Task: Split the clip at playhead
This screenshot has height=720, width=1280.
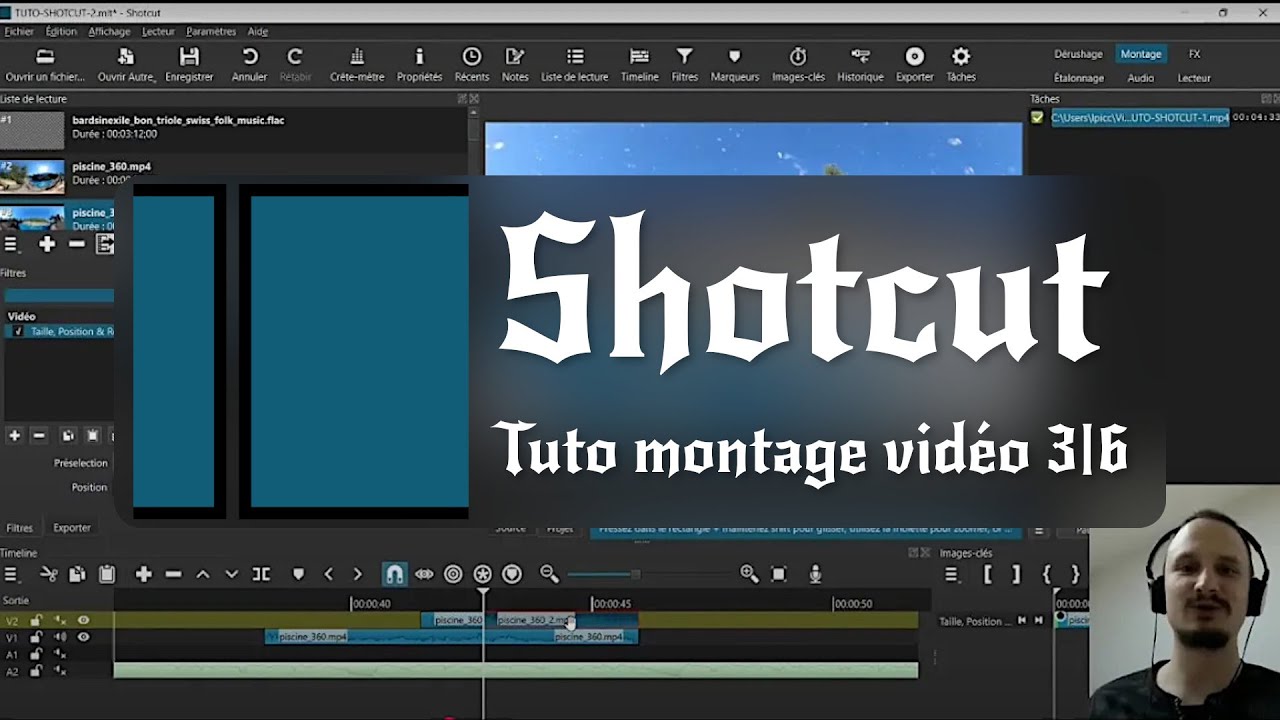Action: point(261,574)
